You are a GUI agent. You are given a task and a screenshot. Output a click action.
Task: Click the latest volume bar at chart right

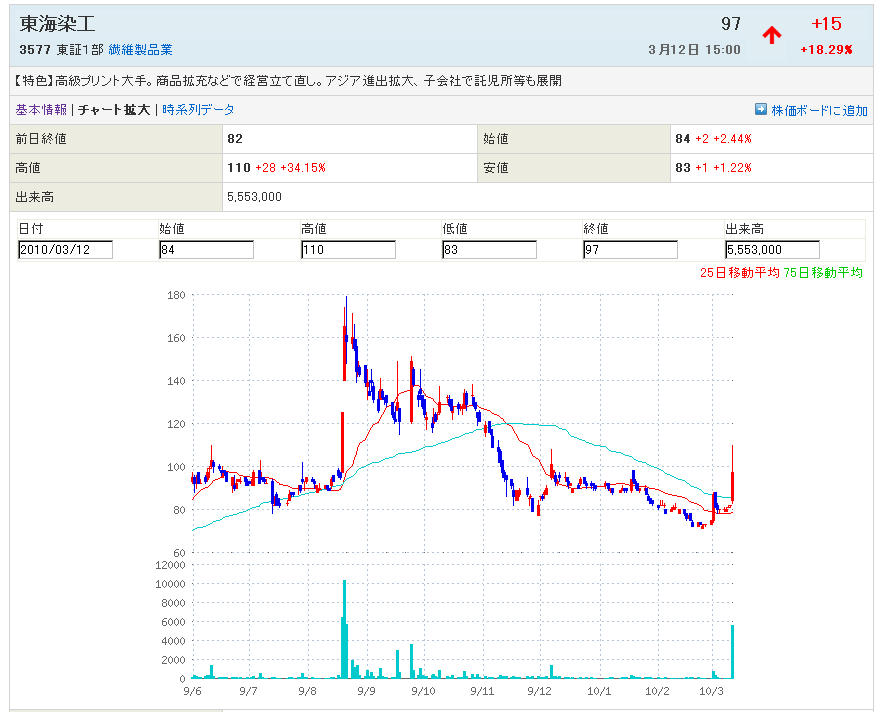[x=732, y=652]
